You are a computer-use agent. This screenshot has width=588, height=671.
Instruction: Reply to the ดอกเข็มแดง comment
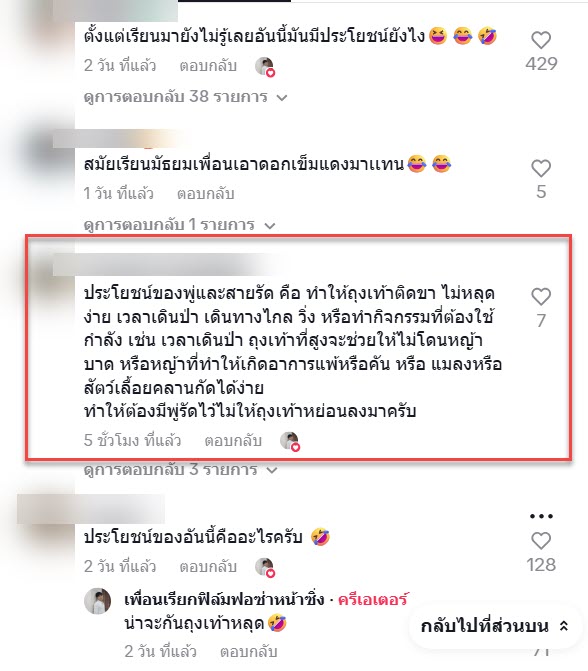[206, 194]
